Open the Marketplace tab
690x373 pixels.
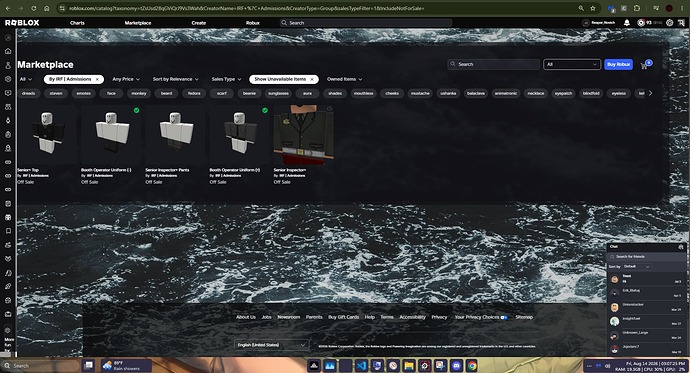(x=138, y=23)
